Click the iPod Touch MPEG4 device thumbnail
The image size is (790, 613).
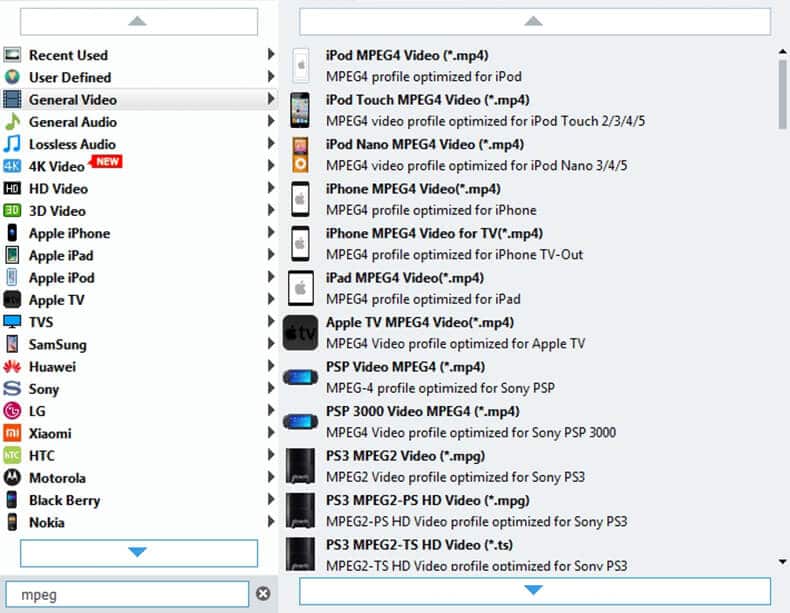(300, 110)
